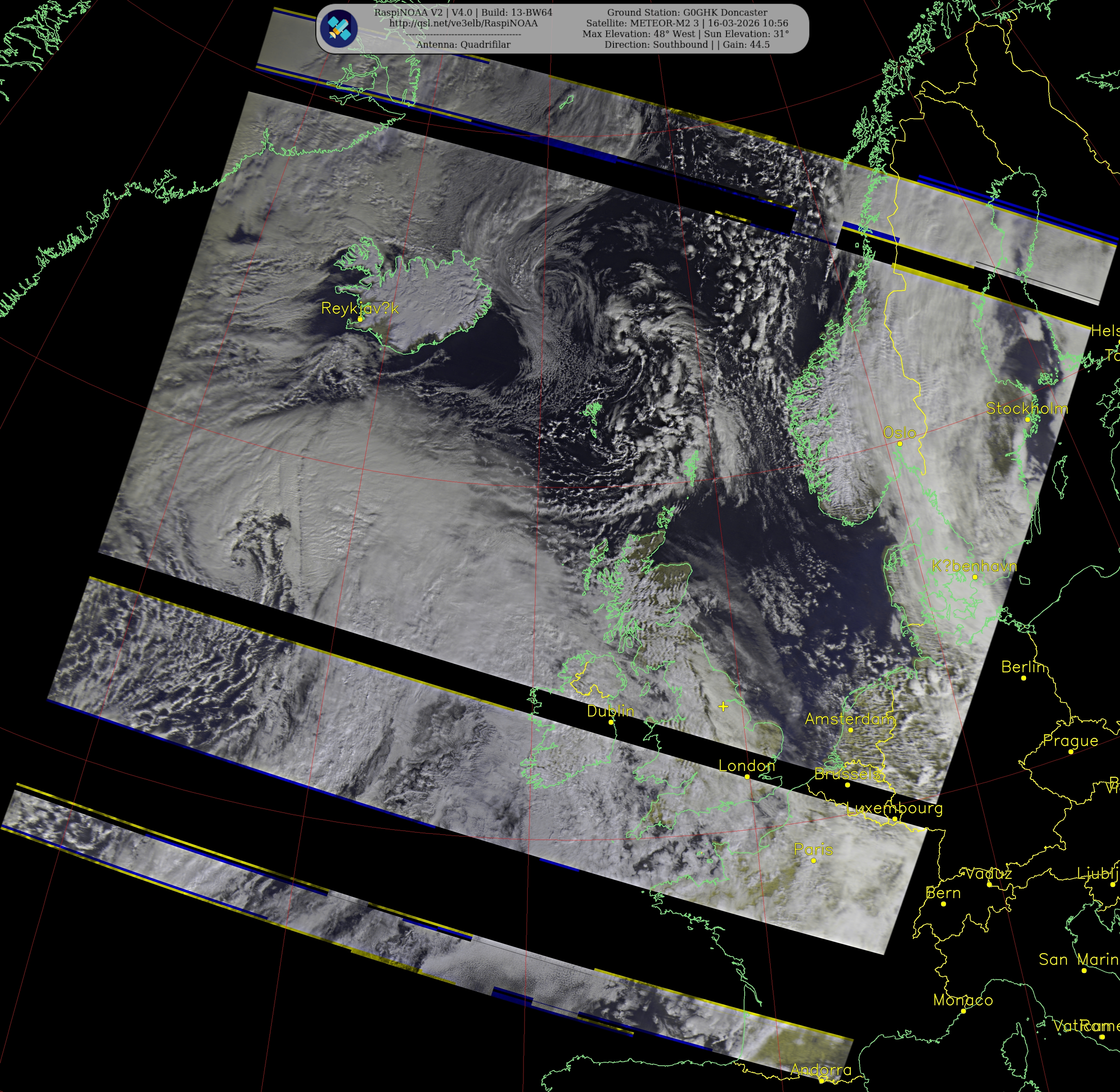Click the Oslo city dot marker
Image resolution: width=1120 pixels, height=1092 pixels.
[899, 443]
